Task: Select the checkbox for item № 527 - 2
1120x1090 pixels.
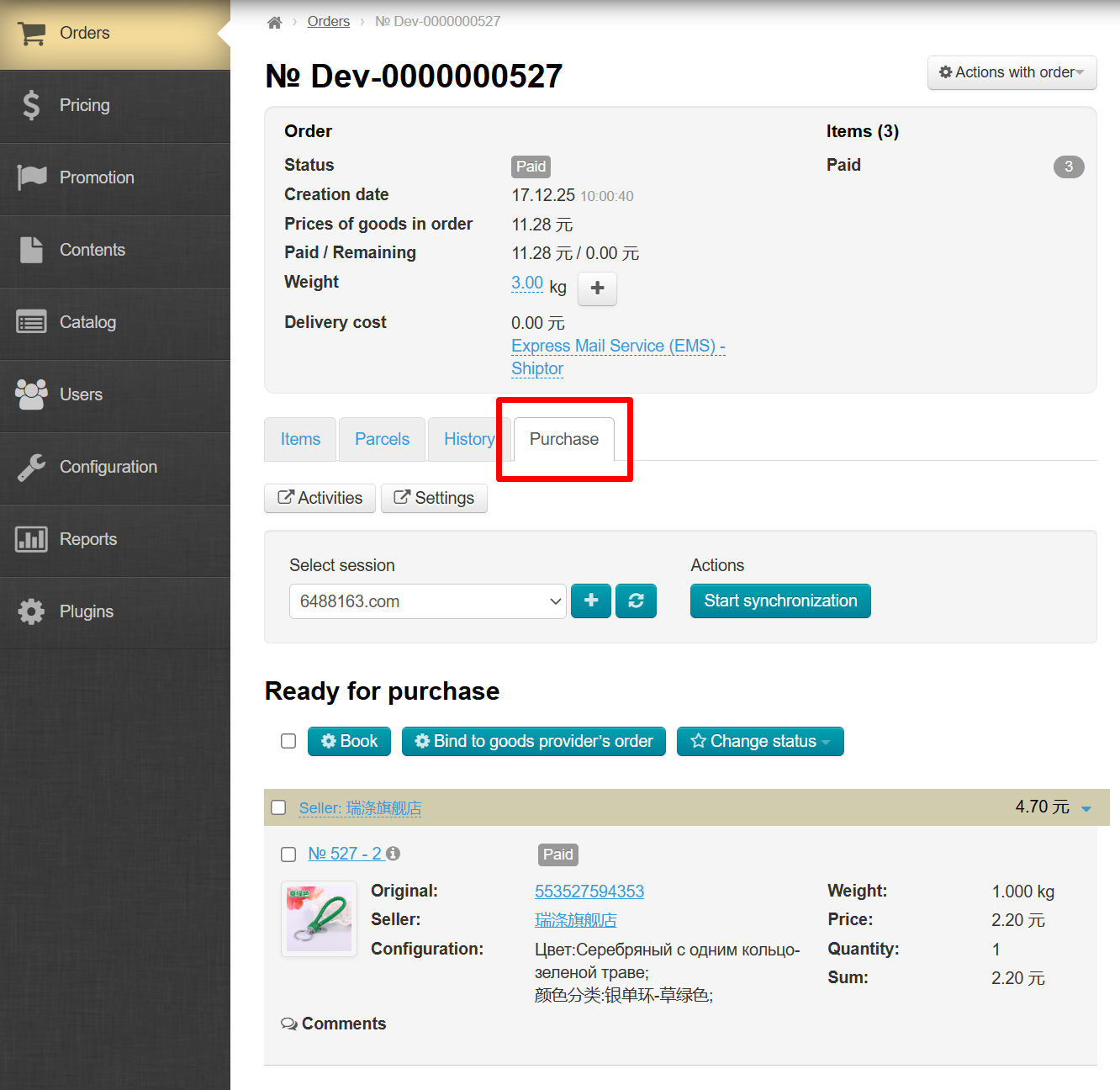Action: click(x=288, y=855)
